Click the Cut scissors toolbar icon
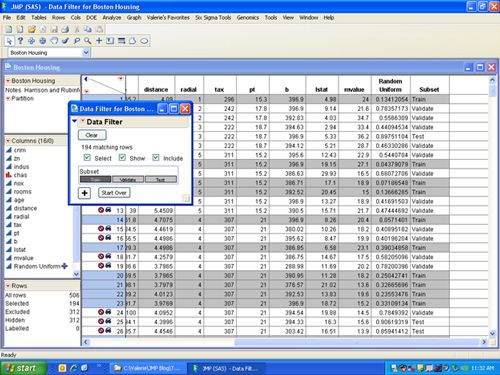Screen dimensions: 500x375 point(77,29)
